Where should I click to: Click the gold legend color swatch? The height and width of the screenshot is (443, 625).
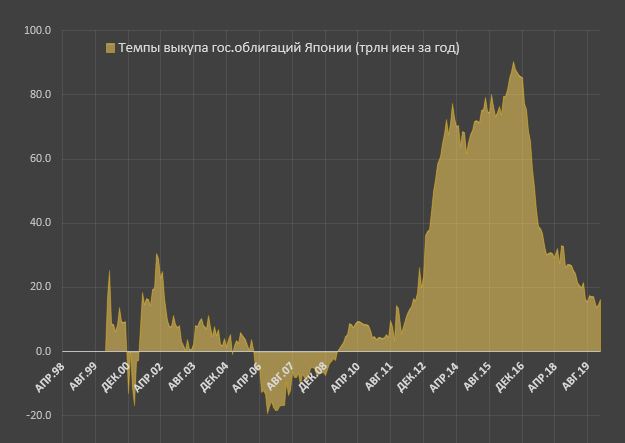110,47
